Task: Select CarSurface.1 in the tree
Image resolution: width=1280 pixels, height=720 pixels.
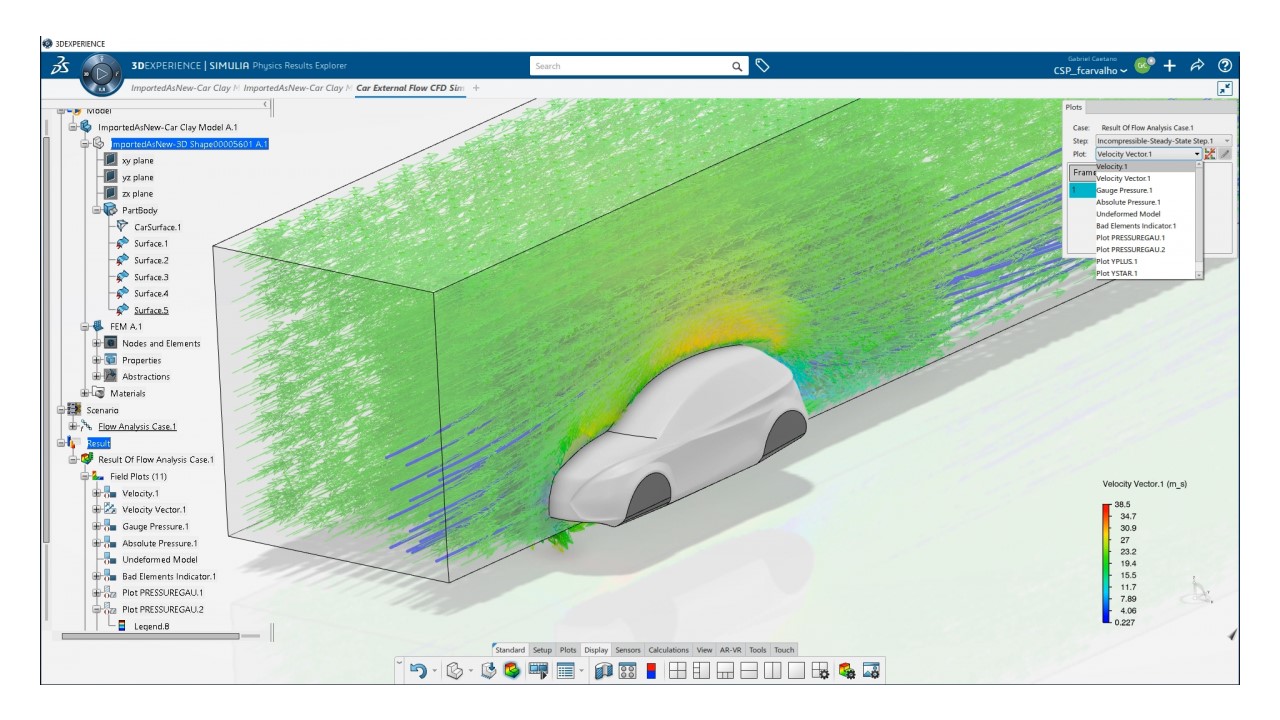Action: pos(158,227)
